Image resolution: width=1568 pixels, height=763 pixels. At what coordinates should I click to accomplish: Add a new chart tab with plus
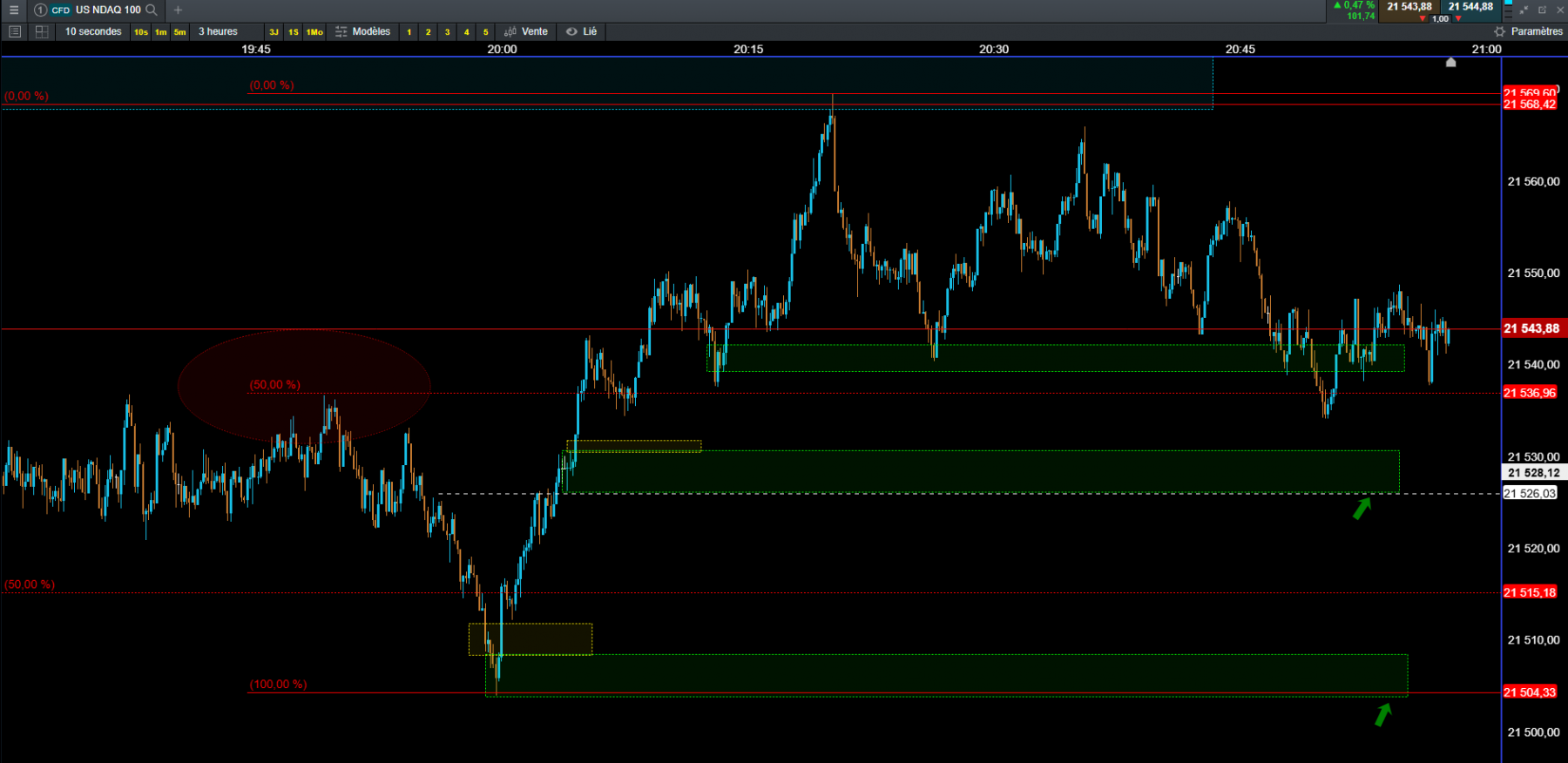click(178, 10)
